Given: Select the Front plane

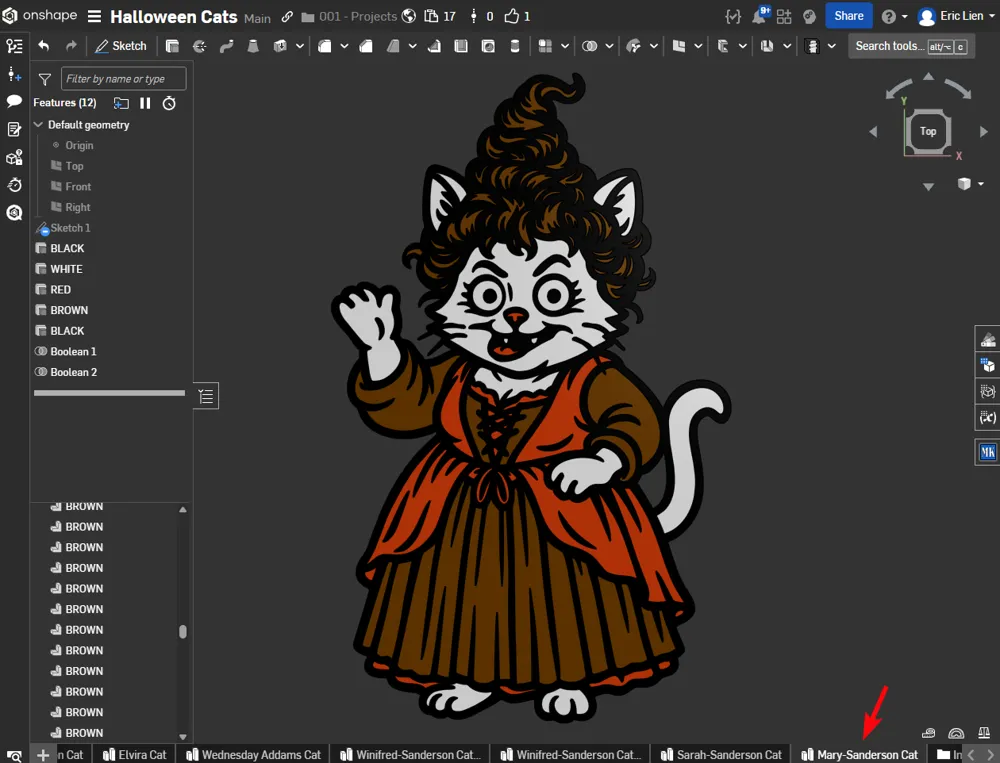Looking at the screenshot, I should tap(78, 186).
